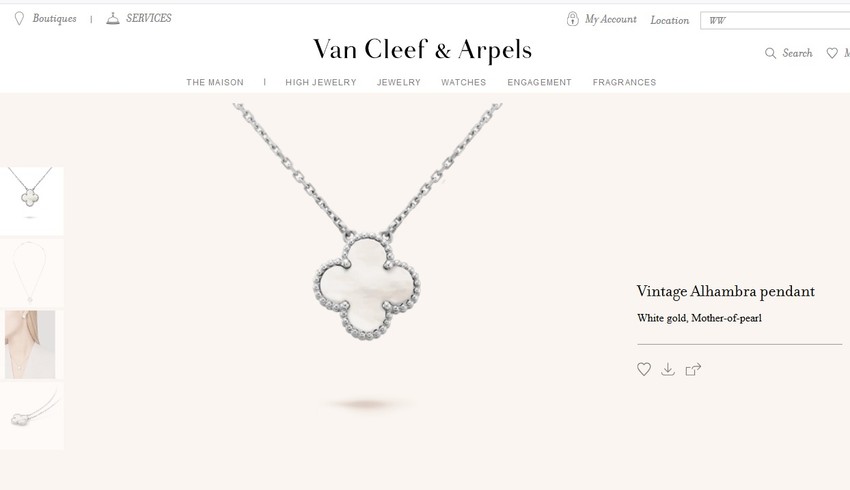
Task: Click the Services bell icon
Action: pyautogui.click(x=113, y=18)
